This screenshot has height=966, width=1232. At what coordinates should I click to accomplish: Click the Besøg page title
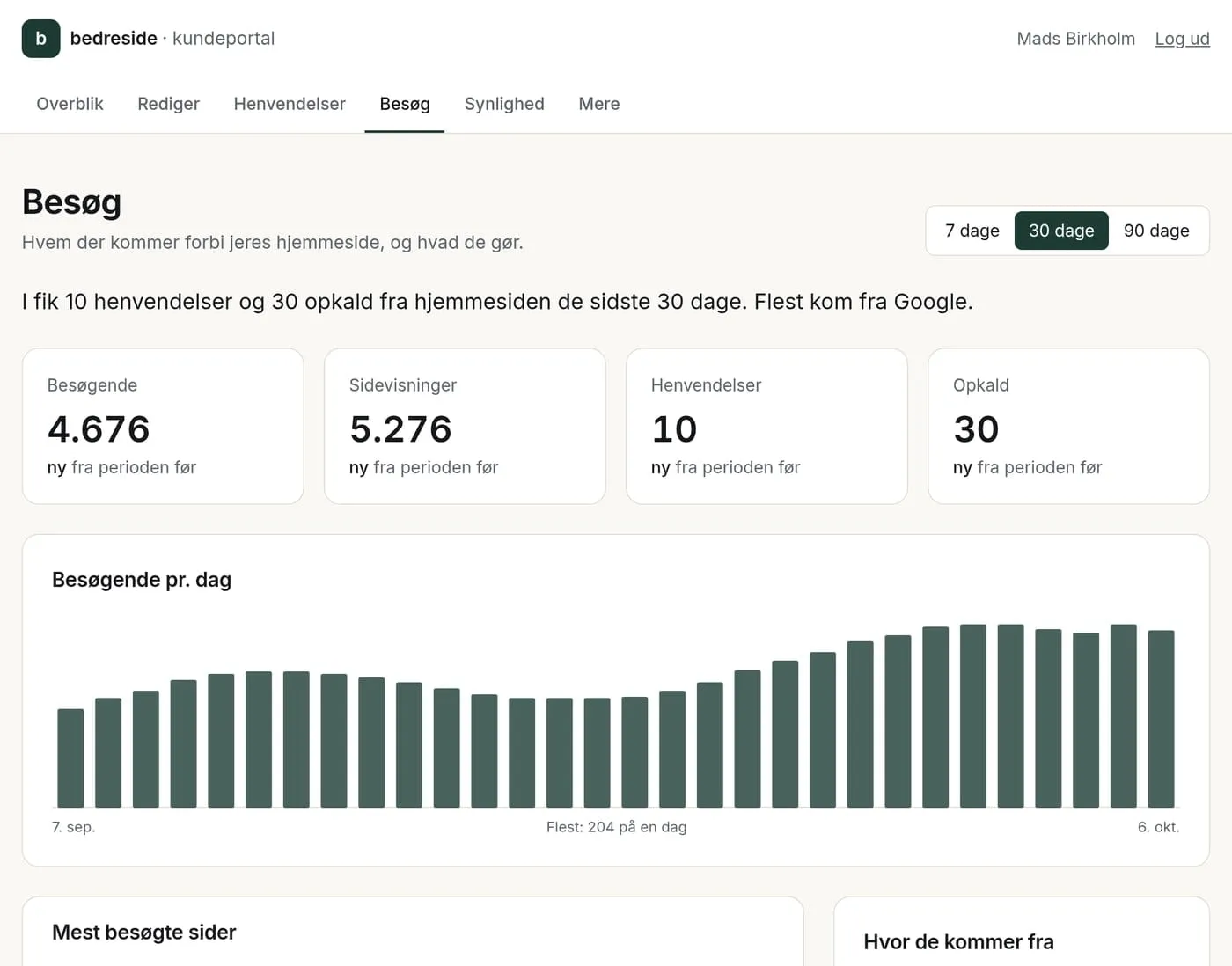click(71, 202)
